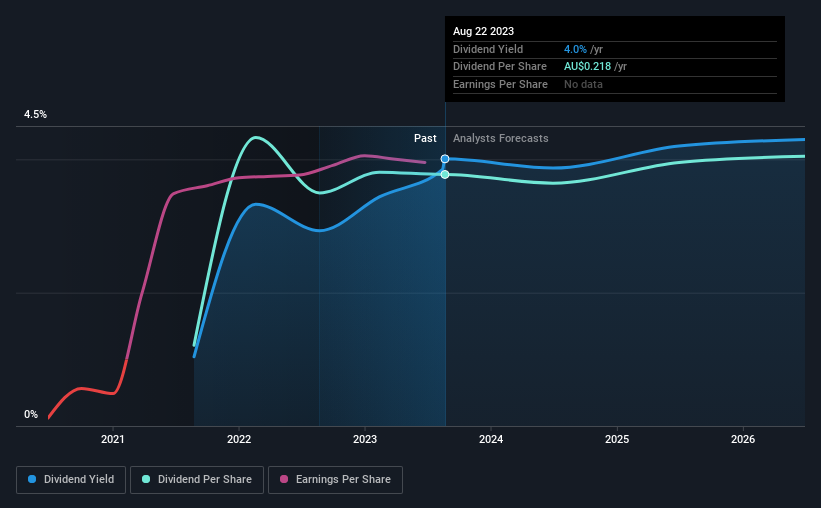Toggle the Dividend Yield legend button
Screen dimensions: 821x508
tap(71, 480)
